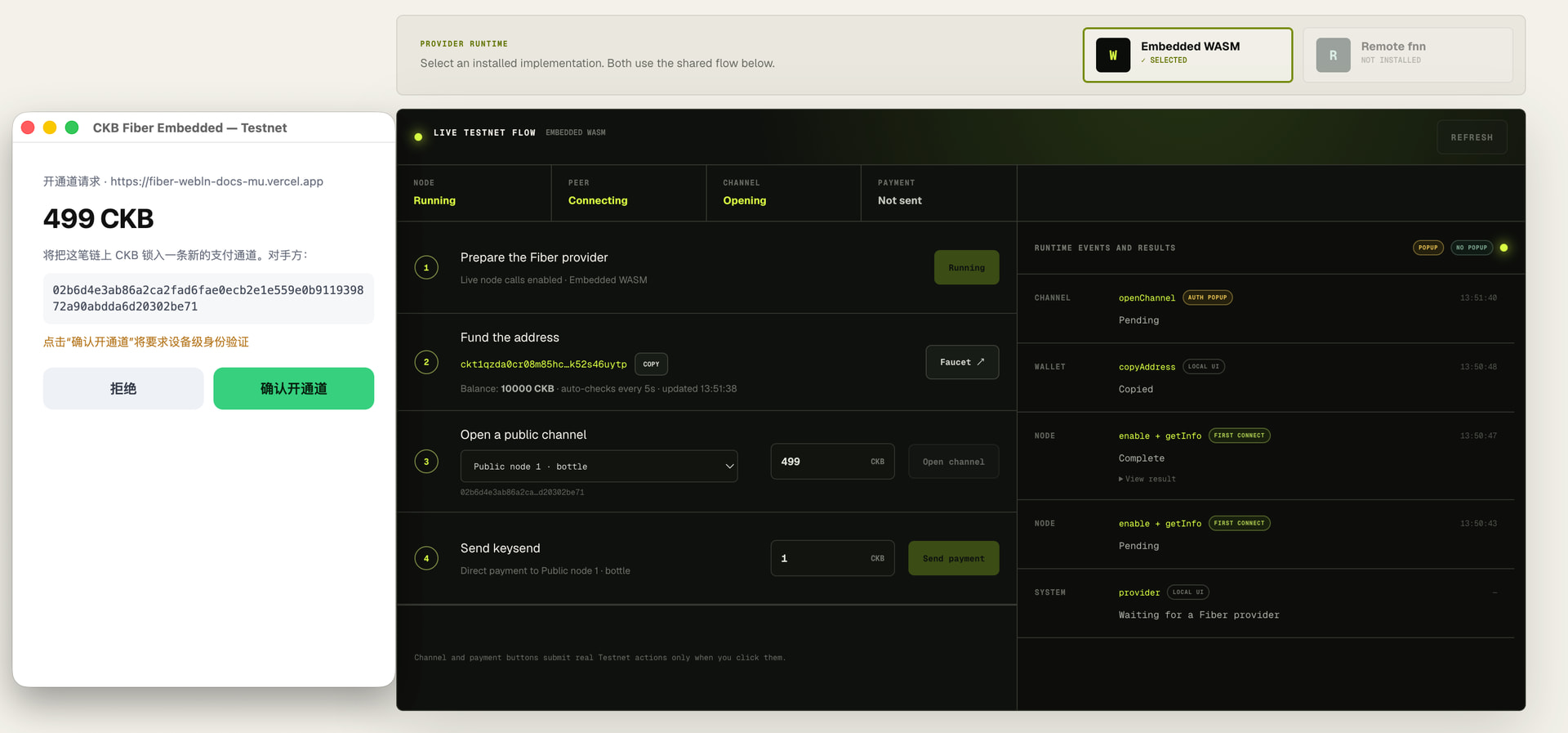Click the peer pubkey box in popup

pyautogui.click(x=208, y=298)
